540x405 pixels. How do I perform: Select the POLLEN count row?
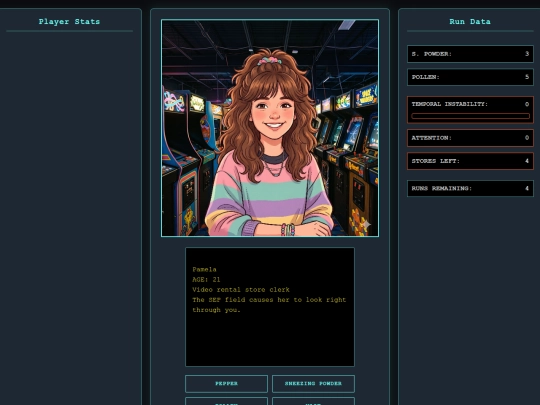tap(470, 77)
